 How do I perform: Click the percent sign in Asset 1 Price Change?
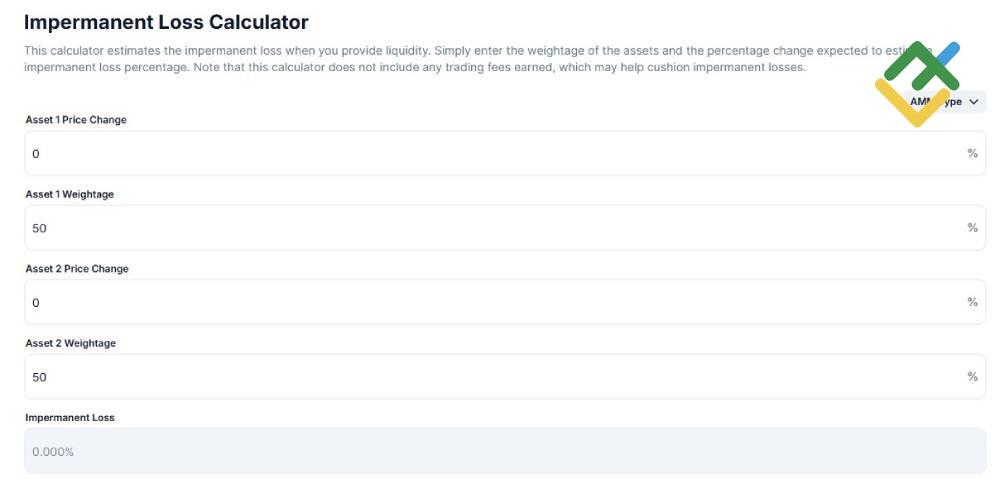[972, 154]
